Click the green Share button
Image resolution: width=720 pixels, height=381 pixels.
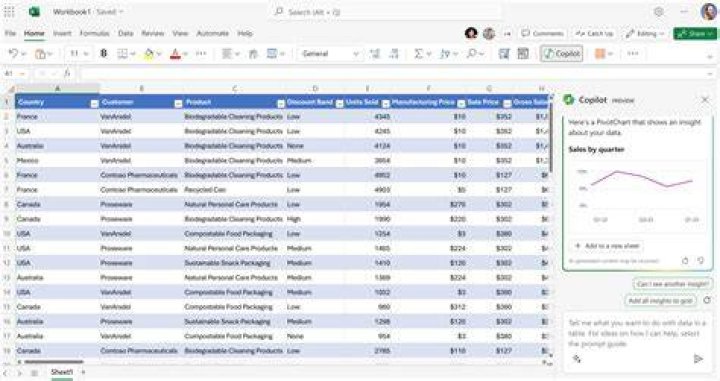tap(695, 34)
